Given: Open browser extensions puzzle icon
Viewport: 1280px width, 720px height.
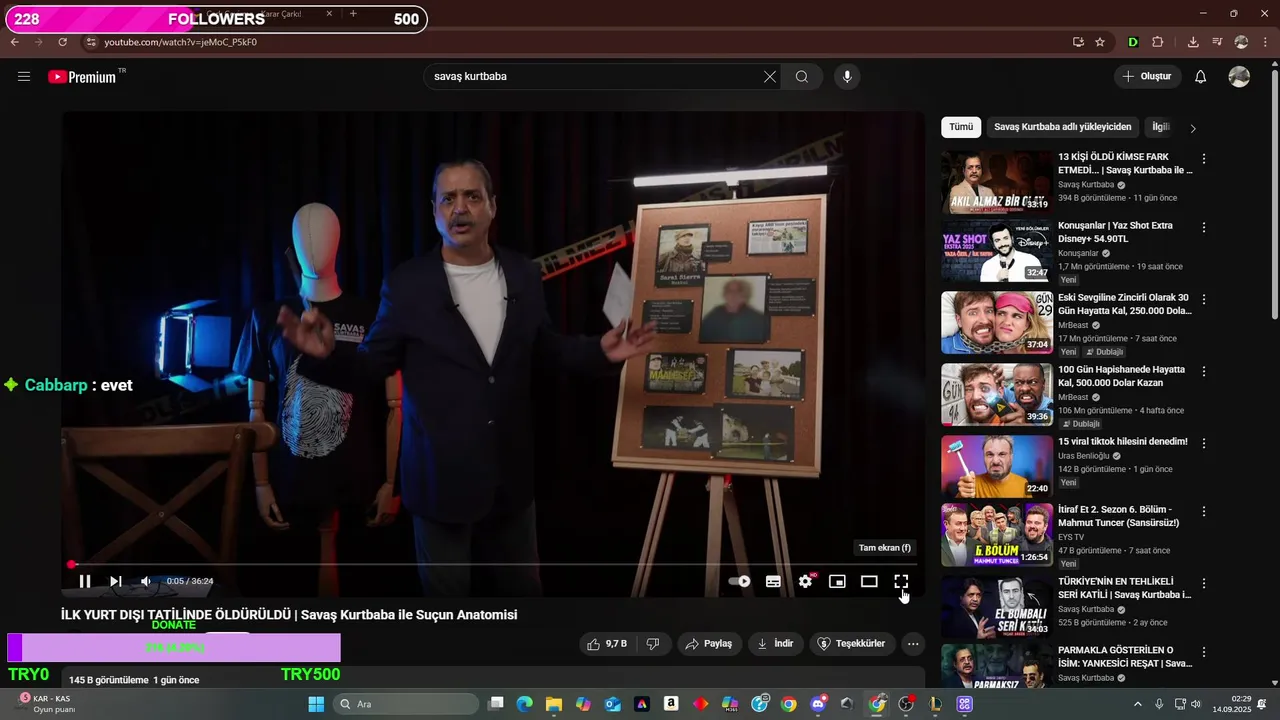Looking at the screenshot, I should pyautogui.click(x=1158, y=42).
